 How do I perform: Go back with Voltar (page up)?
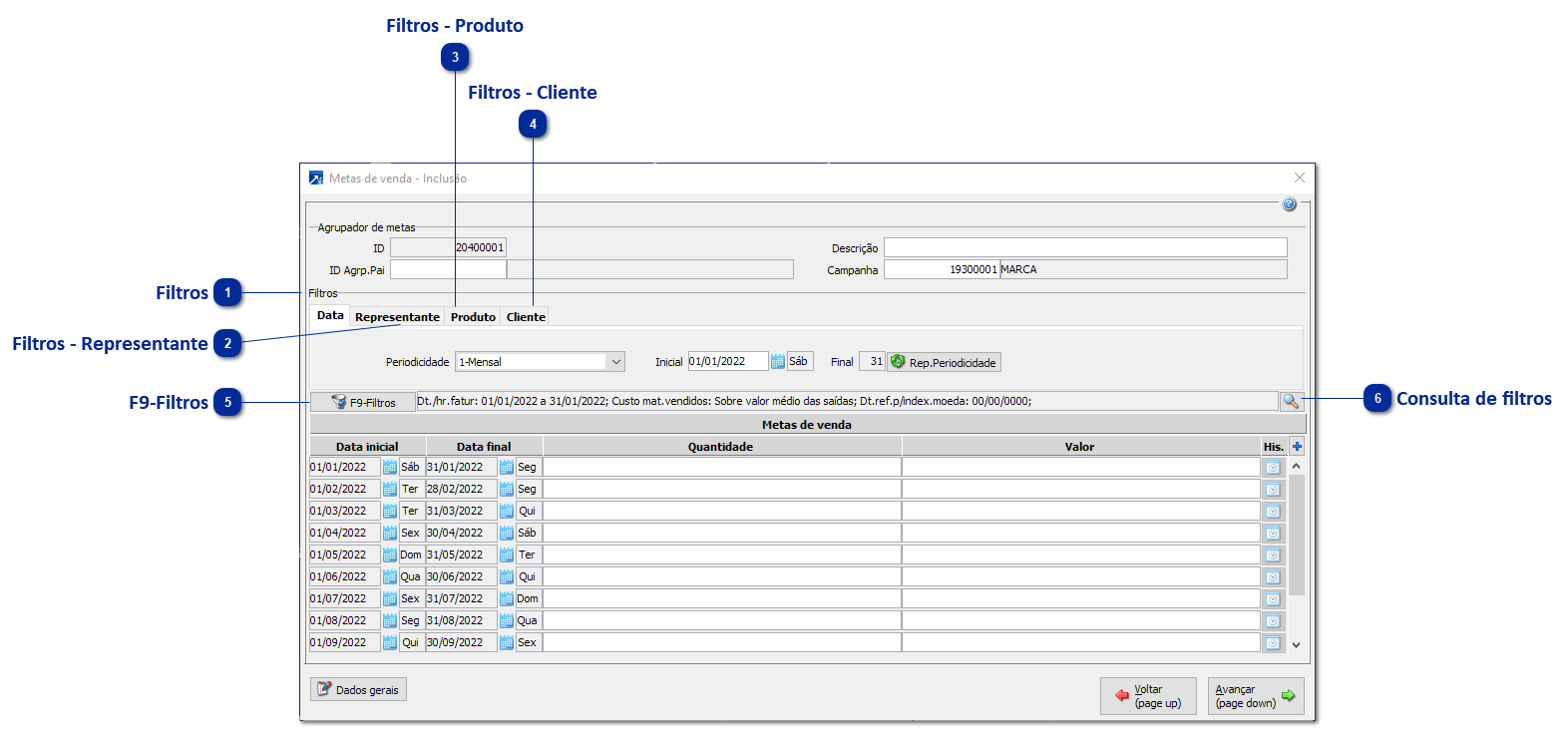pos(1148,696)
